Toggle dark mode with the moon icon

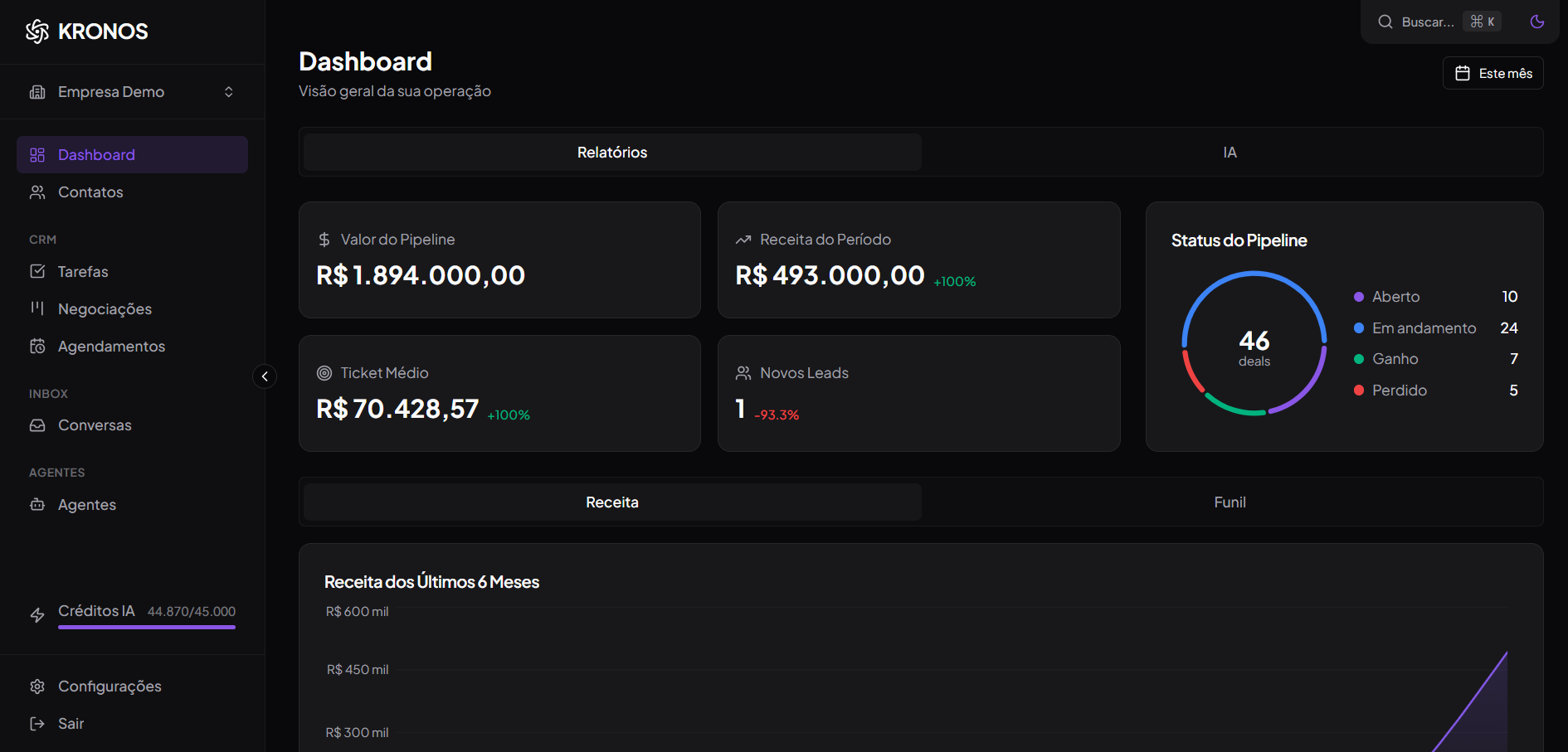(1536, 22)
